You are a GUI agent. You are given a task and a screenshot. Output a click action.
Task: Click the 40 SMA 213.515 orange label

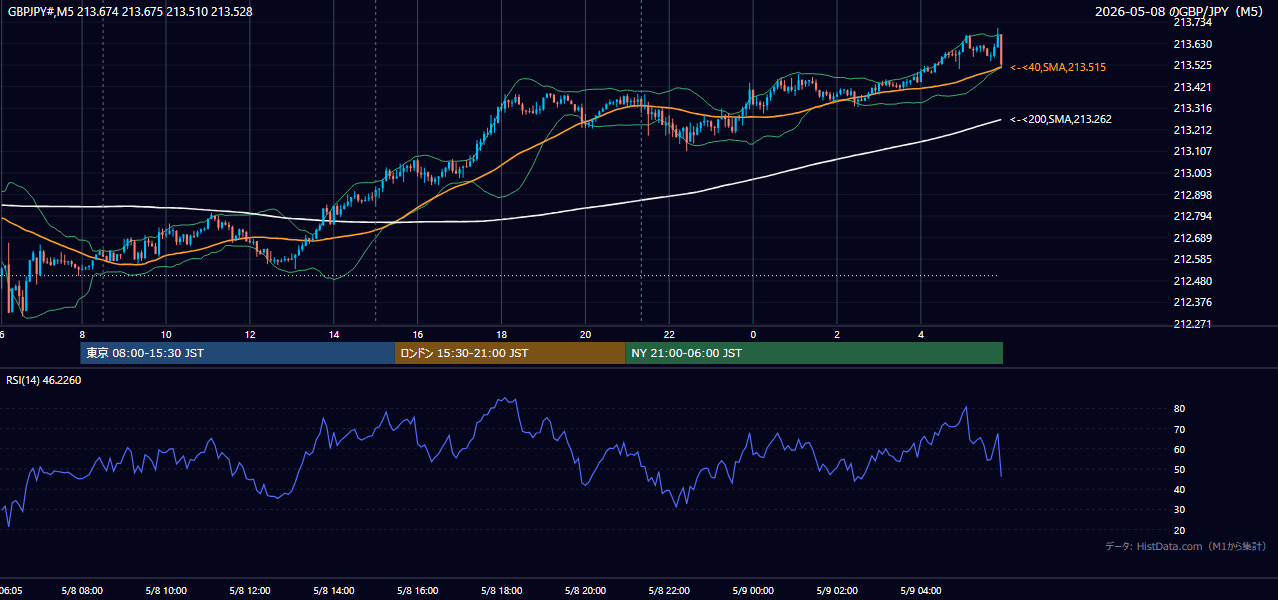tap(1058, 67)
